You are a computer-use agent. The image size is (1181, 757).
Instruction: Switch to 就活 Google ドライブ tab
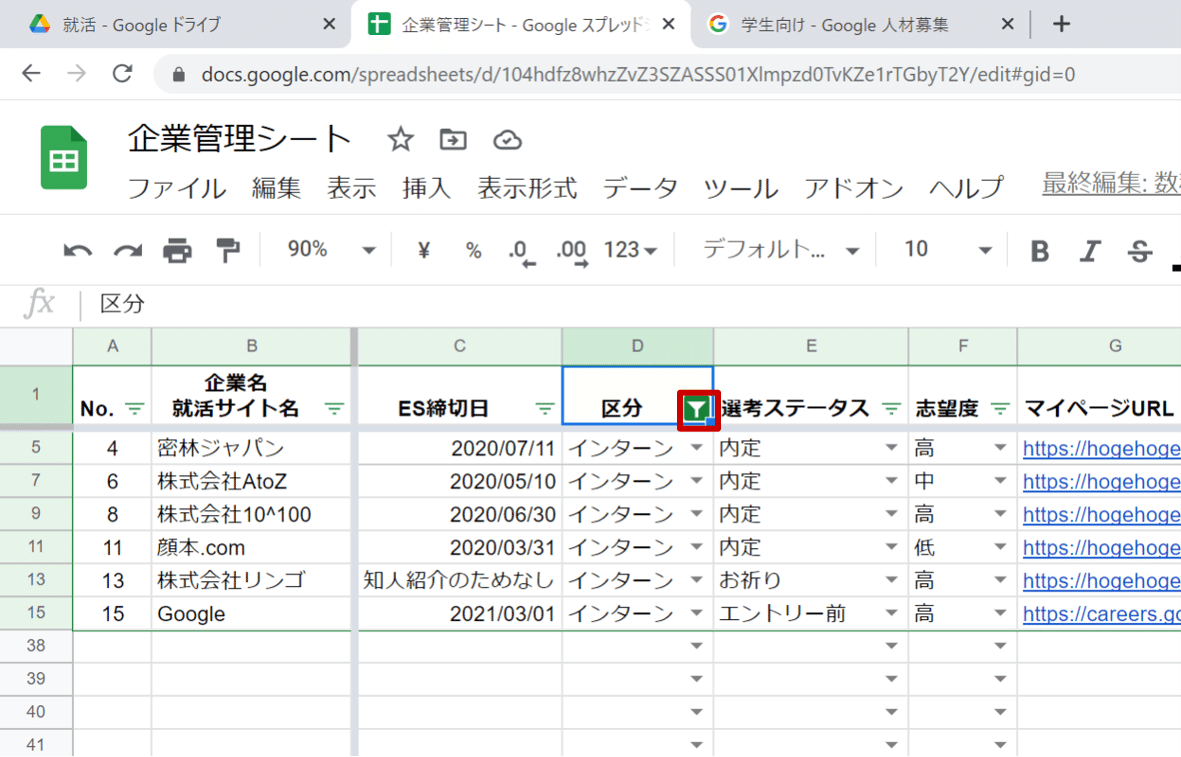tap(143, 25)
